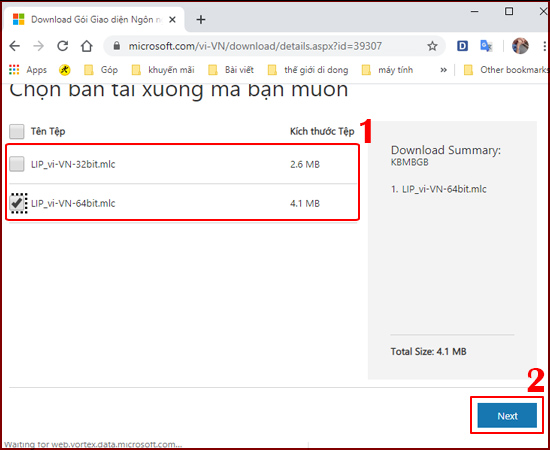The height and width of the screenshot is (450, 550).
Task: Maximize the Chrome window
Action: pyautogui.click(x=509, y=12)
